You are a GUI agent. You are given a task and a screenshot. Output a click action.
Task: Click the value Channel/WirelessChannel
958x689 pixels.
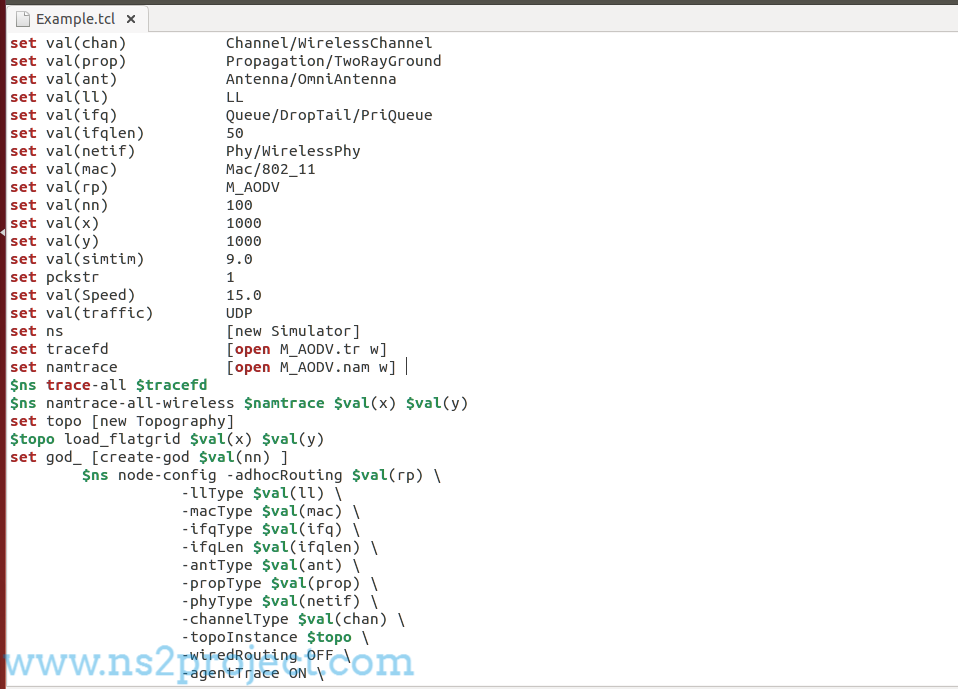(x=329, y=43)
